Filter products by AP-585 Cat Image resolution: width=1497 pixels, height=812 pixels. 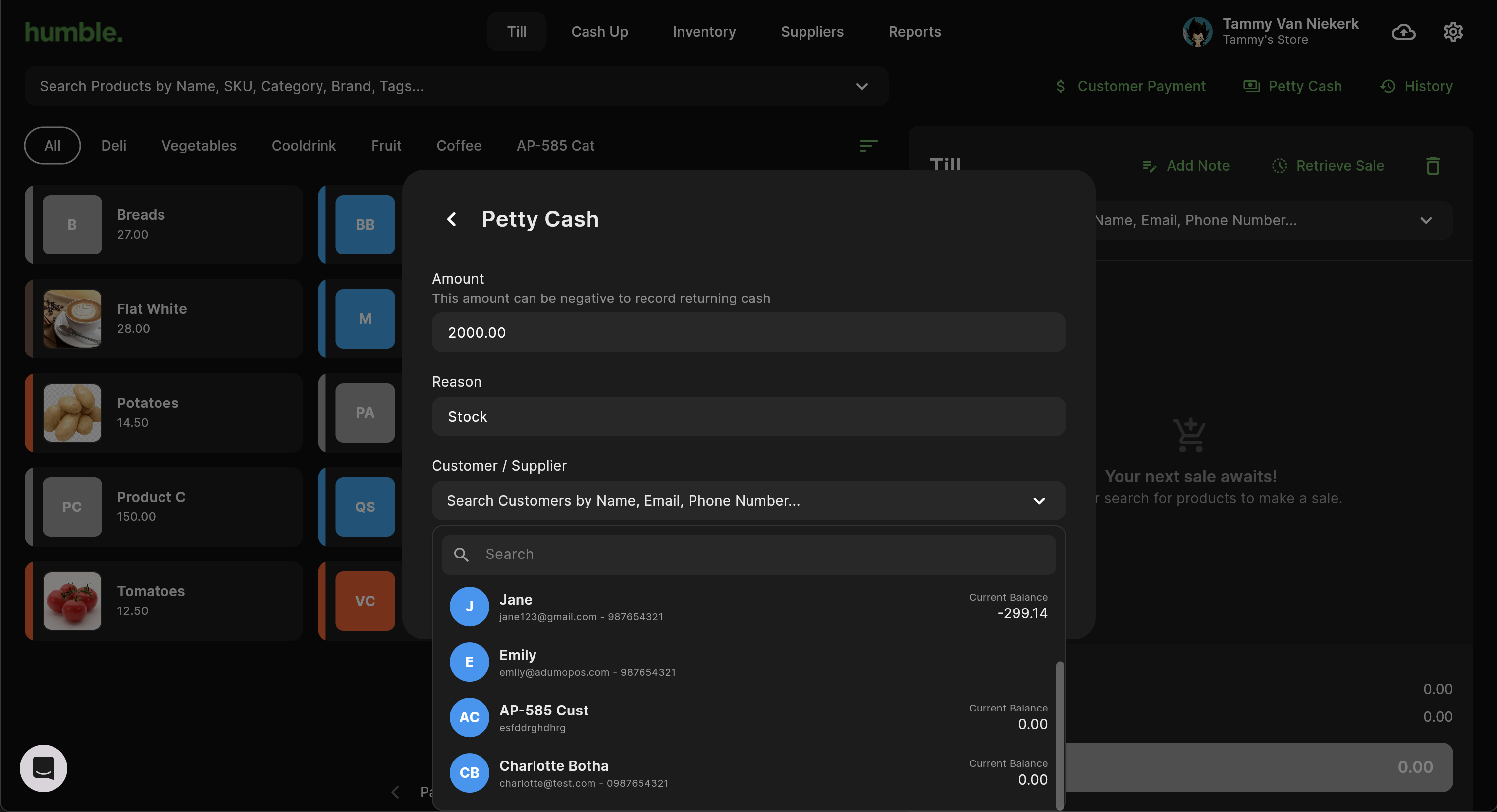(x=555, y=145)
